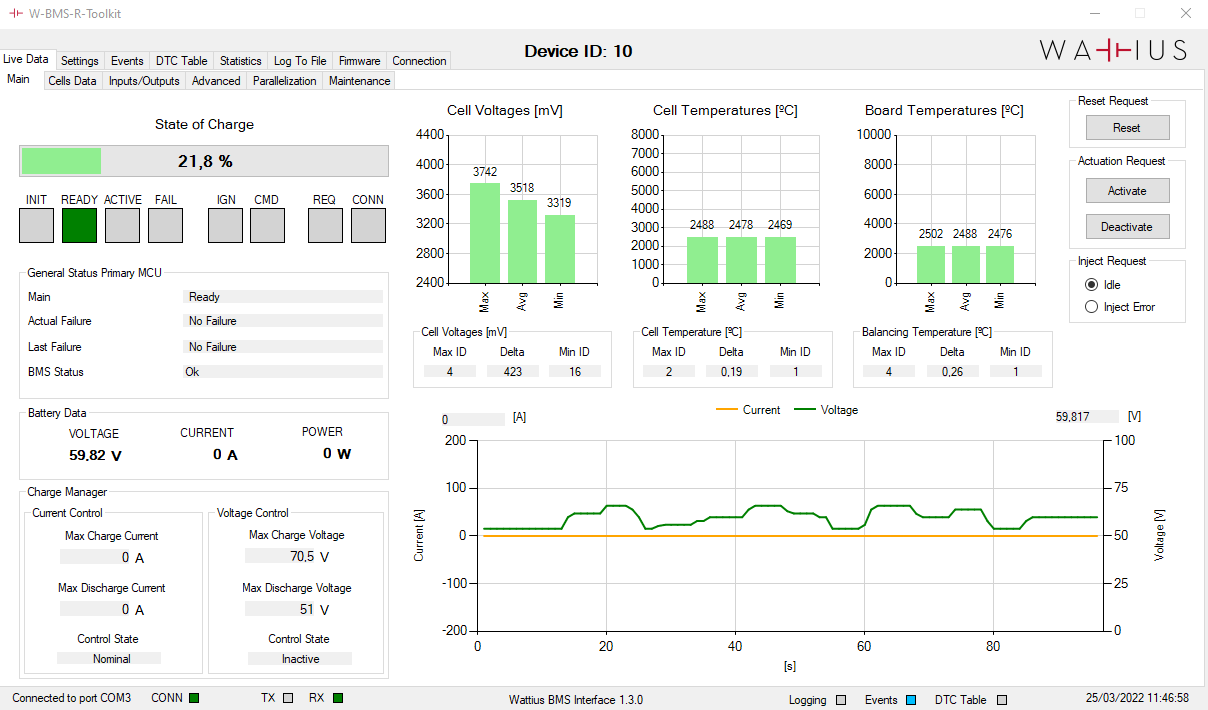This screenshot has height=710, width=1208.
Task: Open the Events tab
Action: [127, 61]
